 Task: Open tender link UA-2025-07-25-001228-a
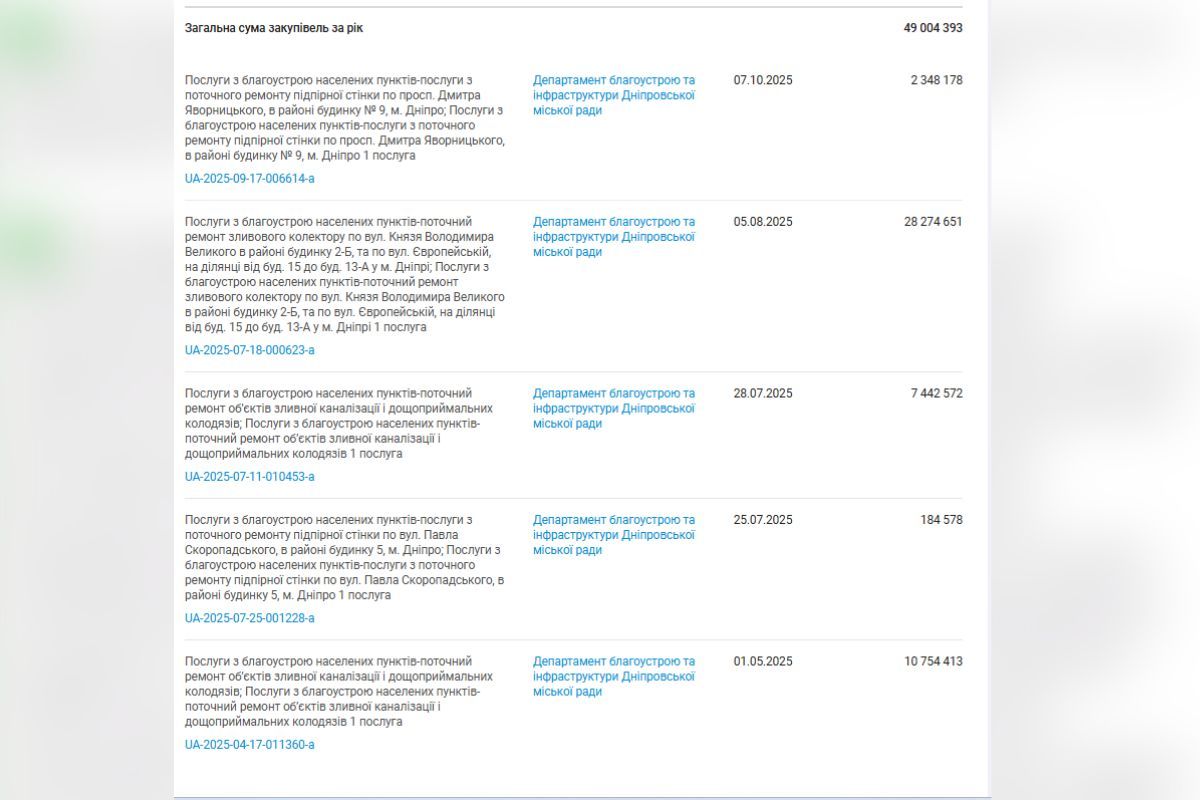(249, 618)
